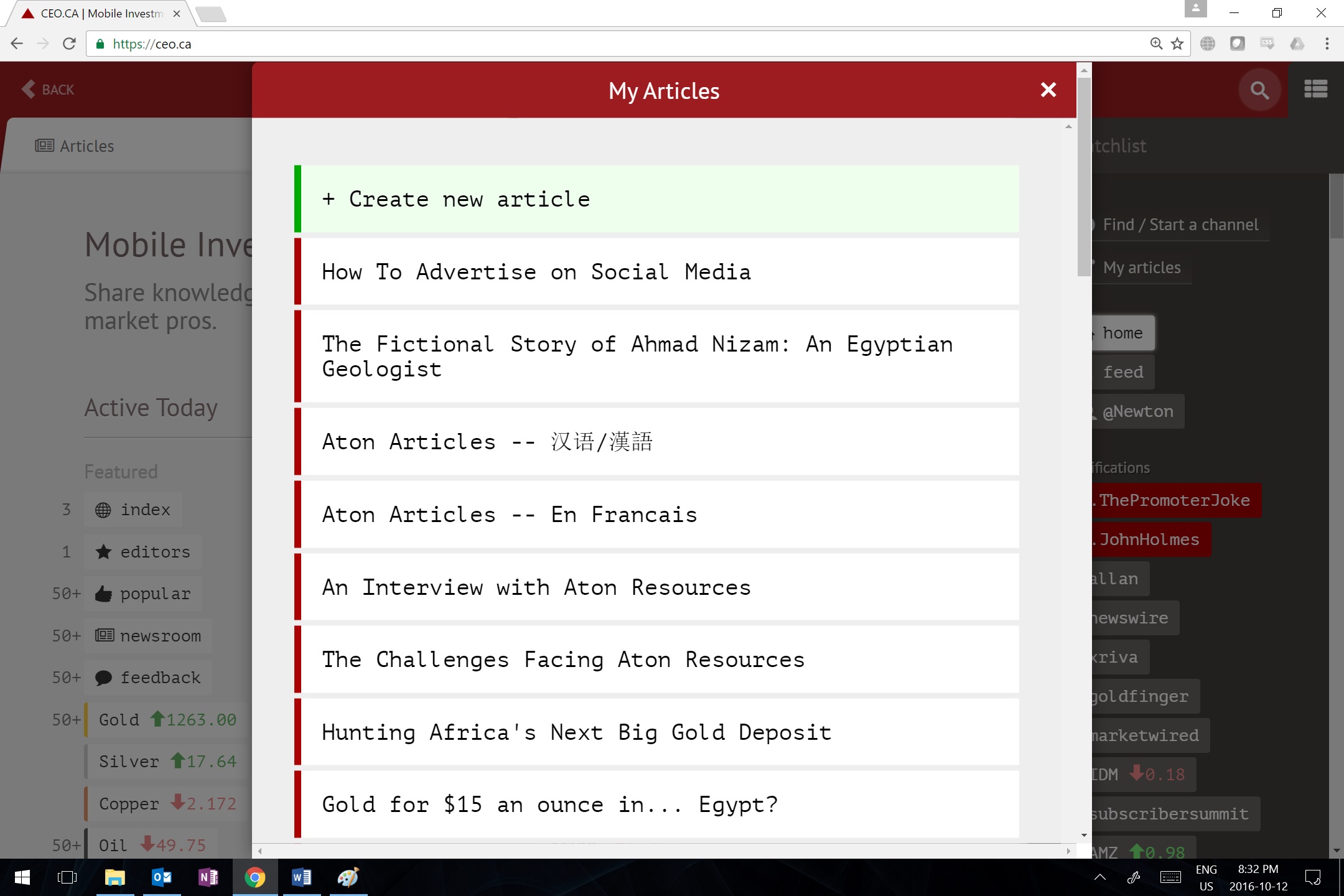
Task: Click the scroll up arrow of the dialog
Action: (x=1084, y=70)
